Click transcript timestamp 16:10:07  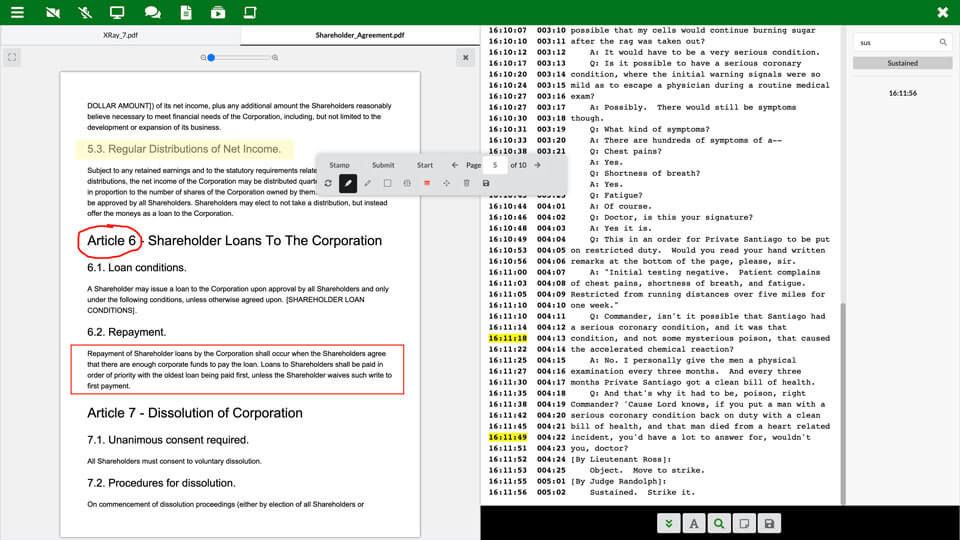(x=508, y=30)
